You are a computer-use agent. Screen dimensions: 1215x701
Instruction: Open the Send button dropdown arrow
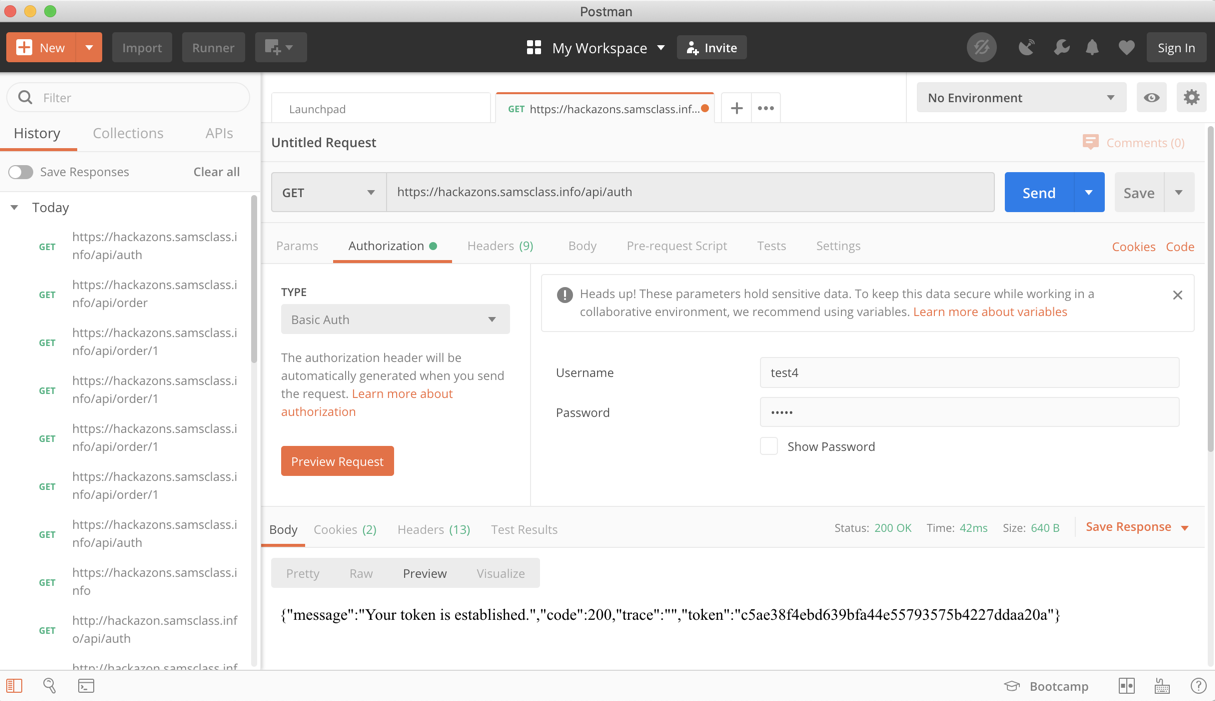[x=1089, y=193]
